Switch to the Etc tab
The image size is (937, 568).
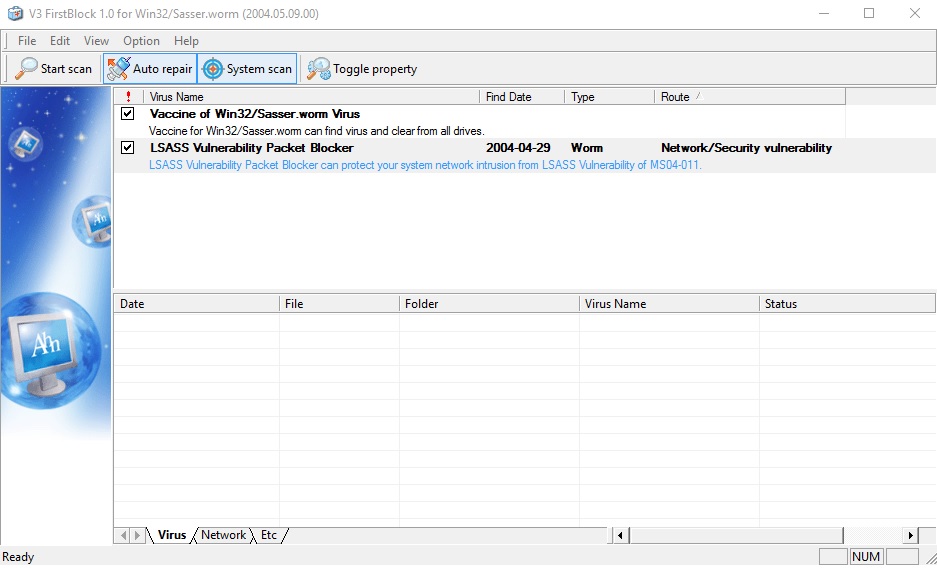coord(269,535)
